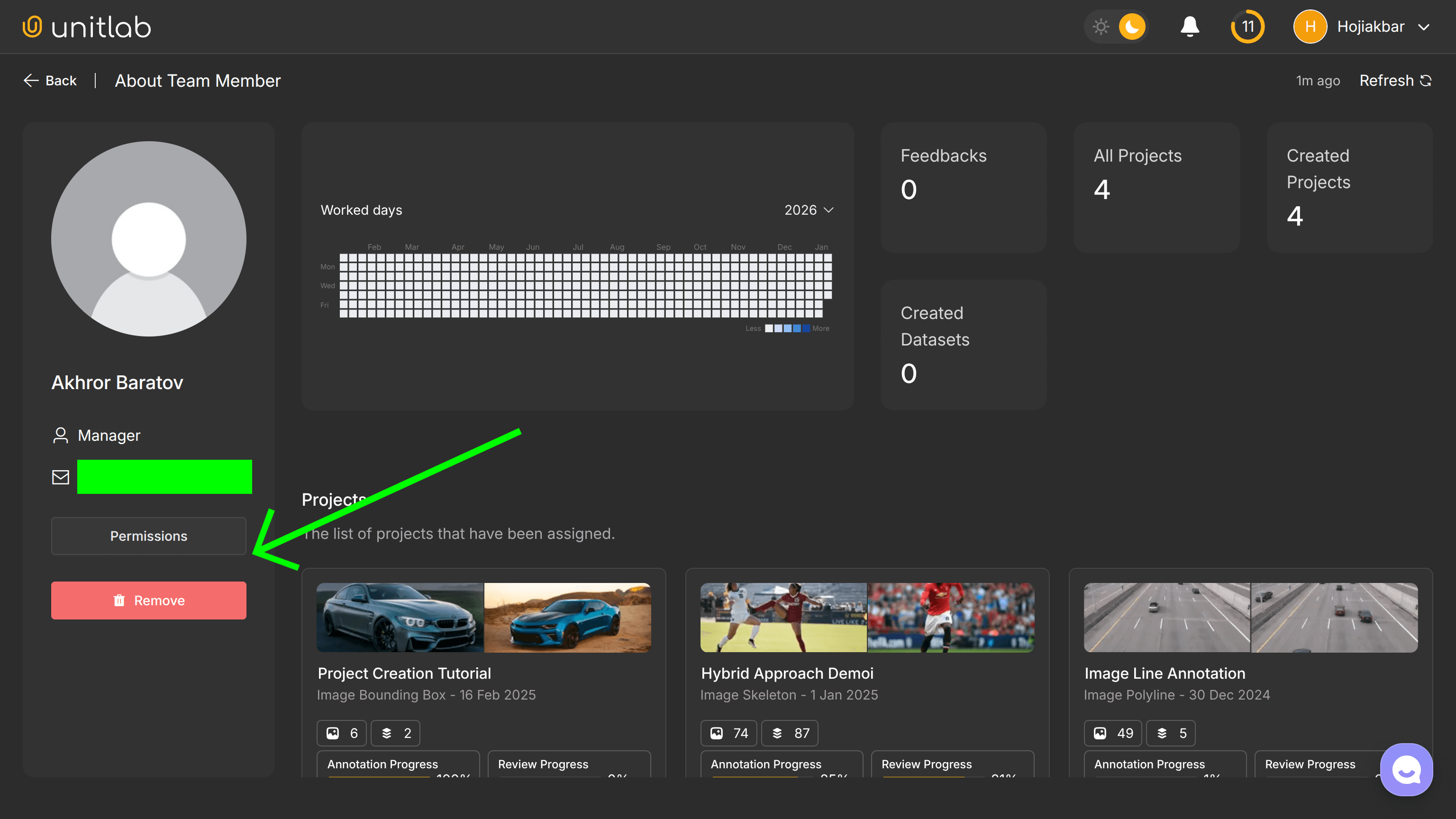
Task: Click the envelope email icon
Action: click(61, 477)
